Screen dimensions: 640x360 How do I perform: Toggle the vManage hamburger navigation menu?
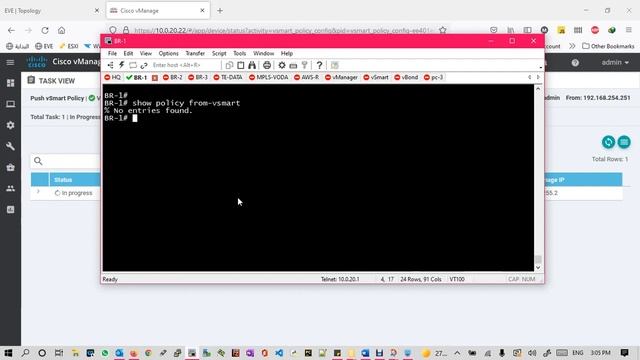tap(10, 62)
